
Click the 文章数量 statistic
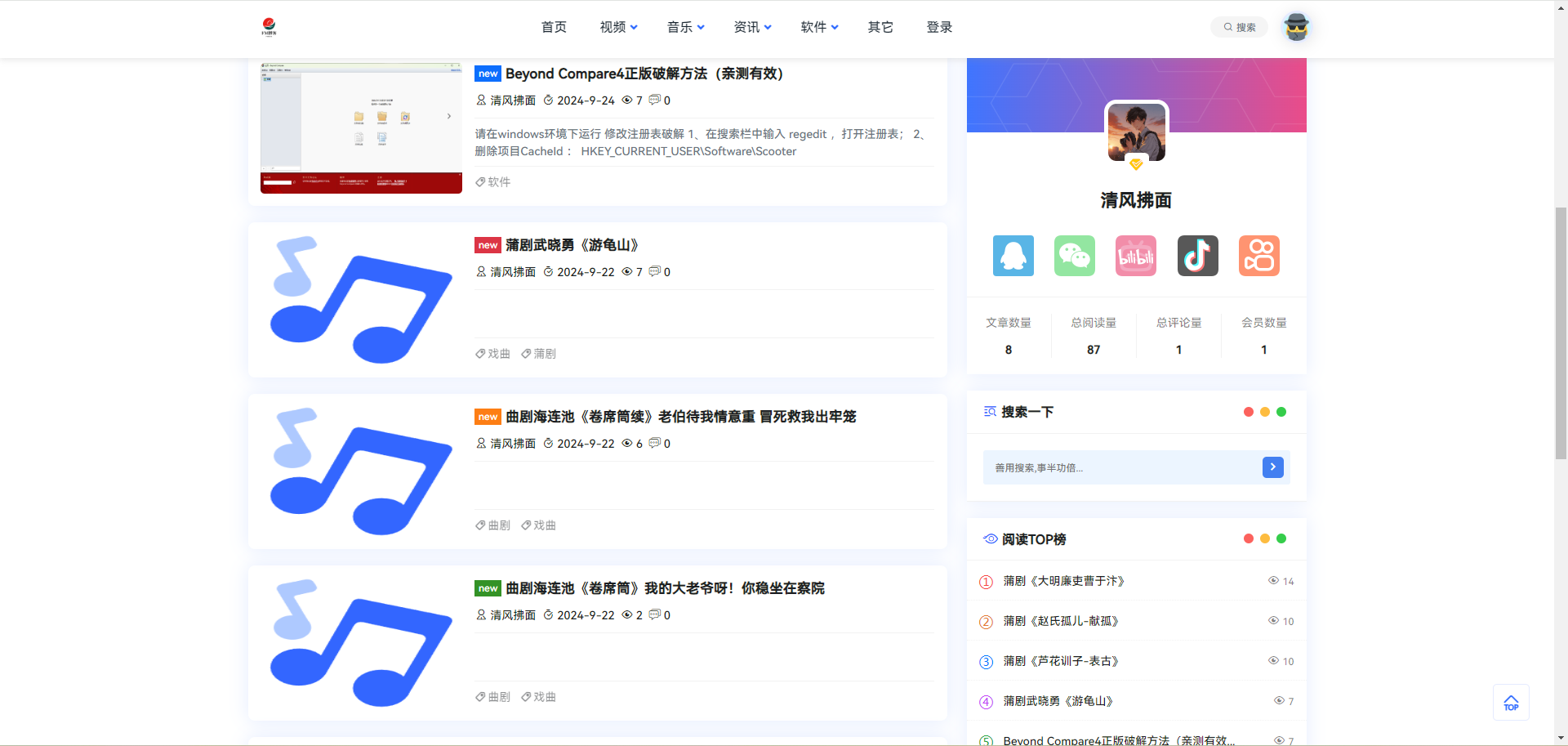click(x=1009, y=336)
